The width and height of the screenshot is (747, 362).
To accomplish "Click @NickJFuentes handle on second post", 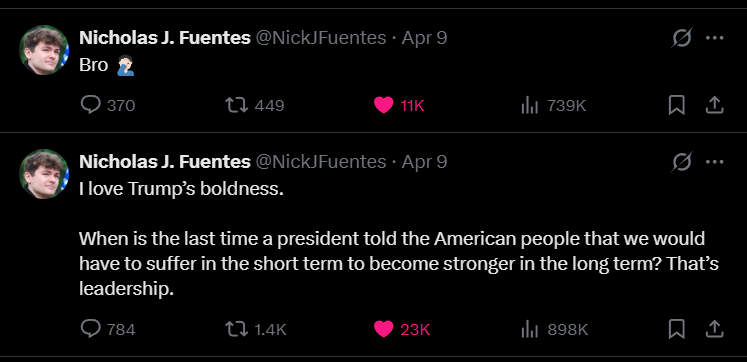I will pyautogui.click(x=321, y=162).
